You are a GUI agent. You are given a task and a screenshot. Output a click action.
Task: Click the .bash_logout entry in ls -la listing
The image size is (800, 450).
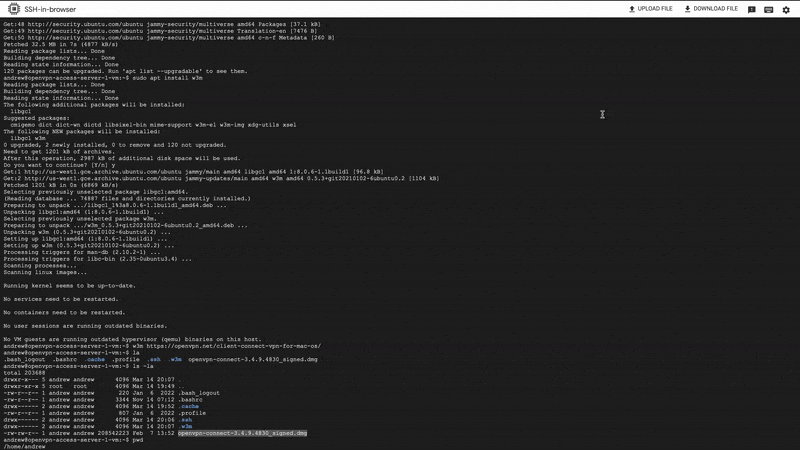[x=200, y=393]
